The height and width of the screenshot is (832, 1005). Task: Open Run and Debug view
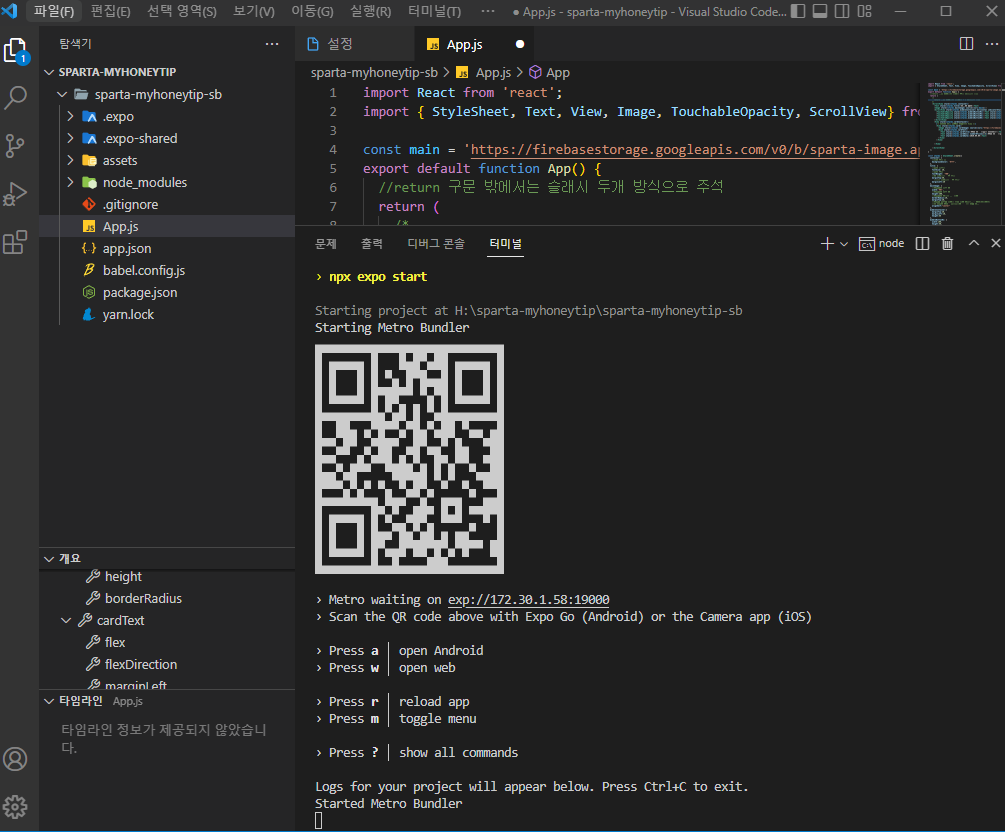(x=15, y=194)
